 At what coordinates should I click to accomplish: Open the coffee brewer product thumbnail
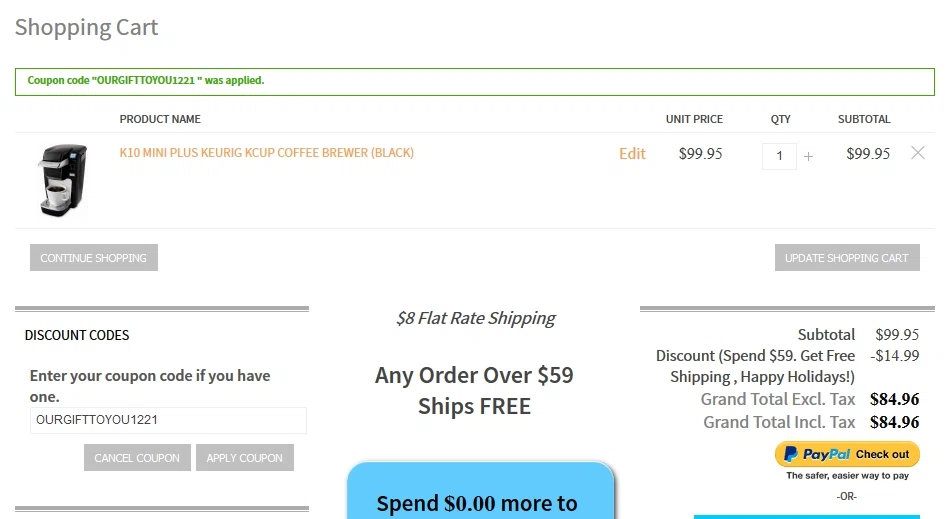63,180
